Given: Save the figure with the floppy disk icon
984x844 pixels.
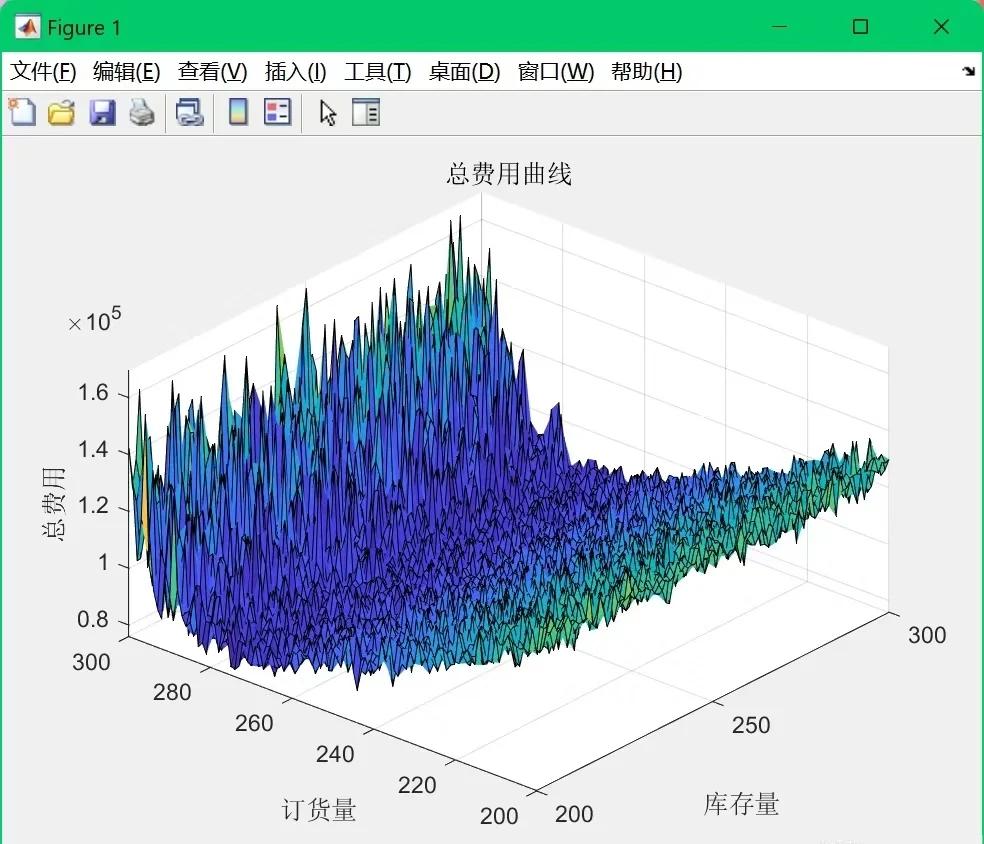Looking at the screenshot, I should click(101, 112).
